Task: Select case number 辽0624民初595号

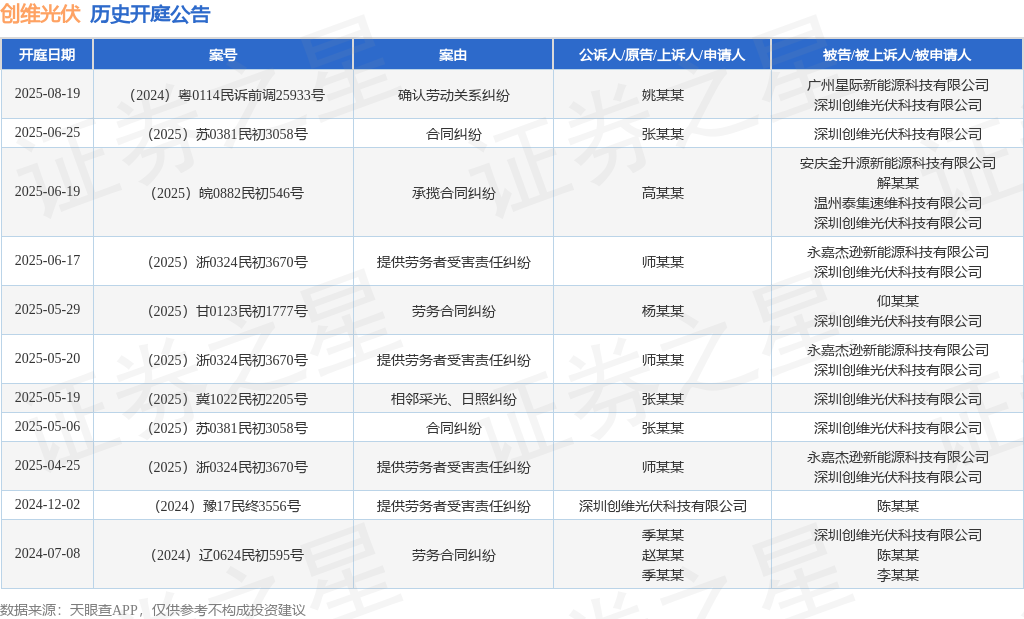Action: coord(251,556)
